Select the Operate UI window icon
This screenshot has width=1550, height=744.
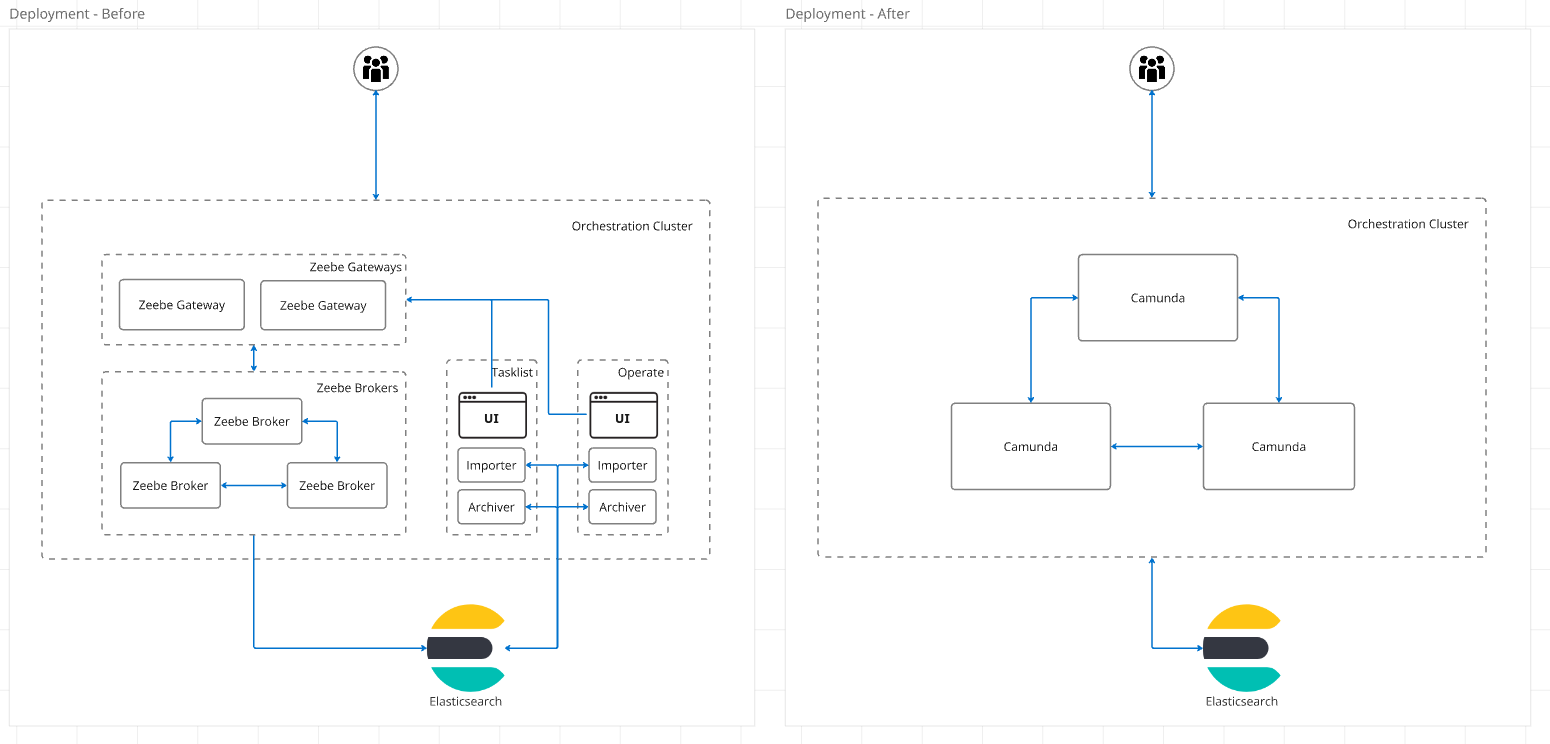click(x=623, y=415)
